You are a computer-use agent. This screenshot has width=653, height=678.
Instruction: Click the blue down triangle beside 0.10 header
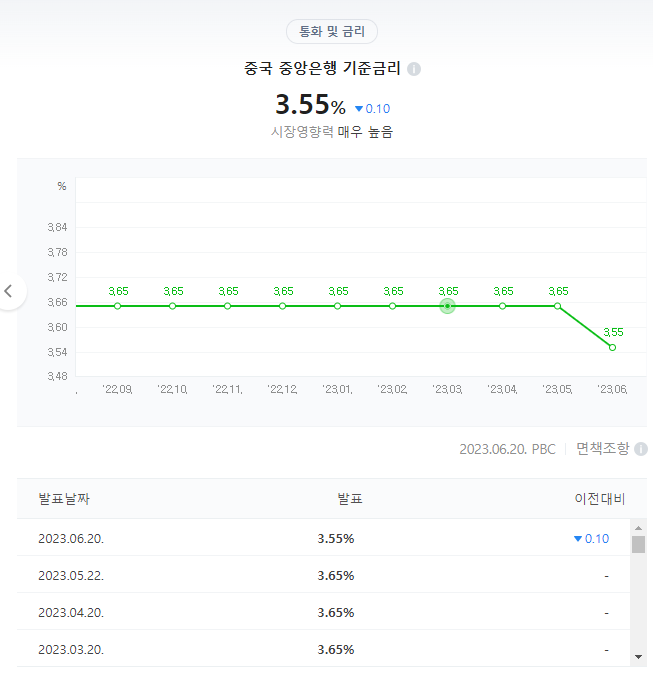point(359,109)
